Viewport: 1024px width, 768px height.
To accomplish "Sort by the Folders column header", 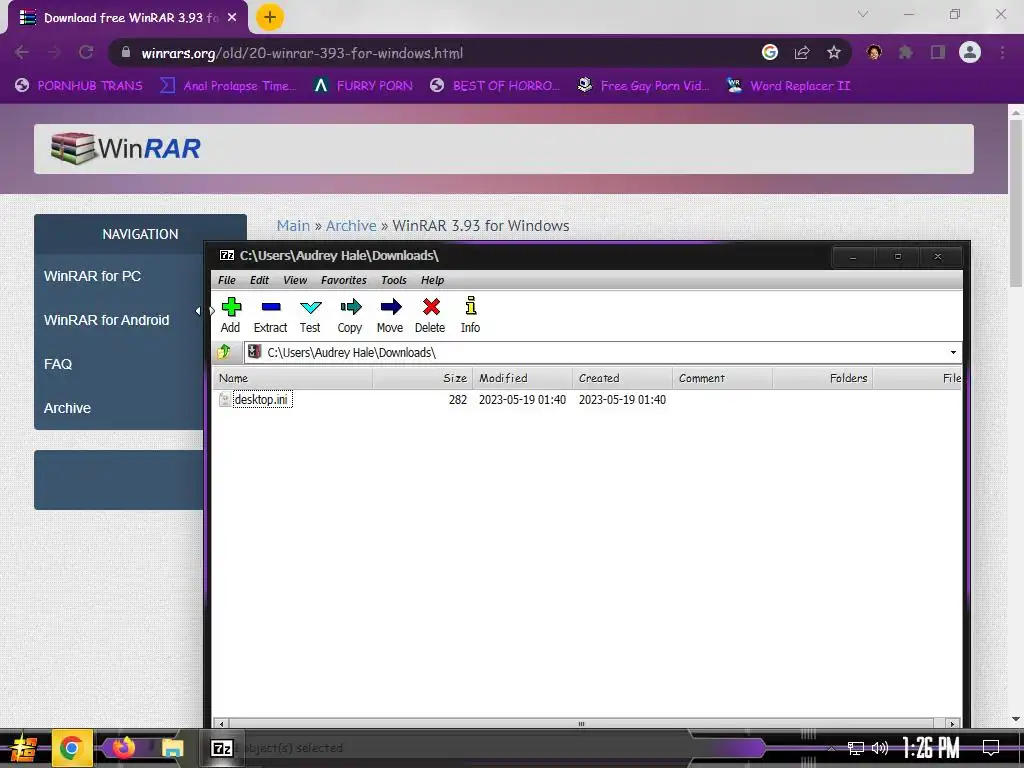I will tap(823, 378).
